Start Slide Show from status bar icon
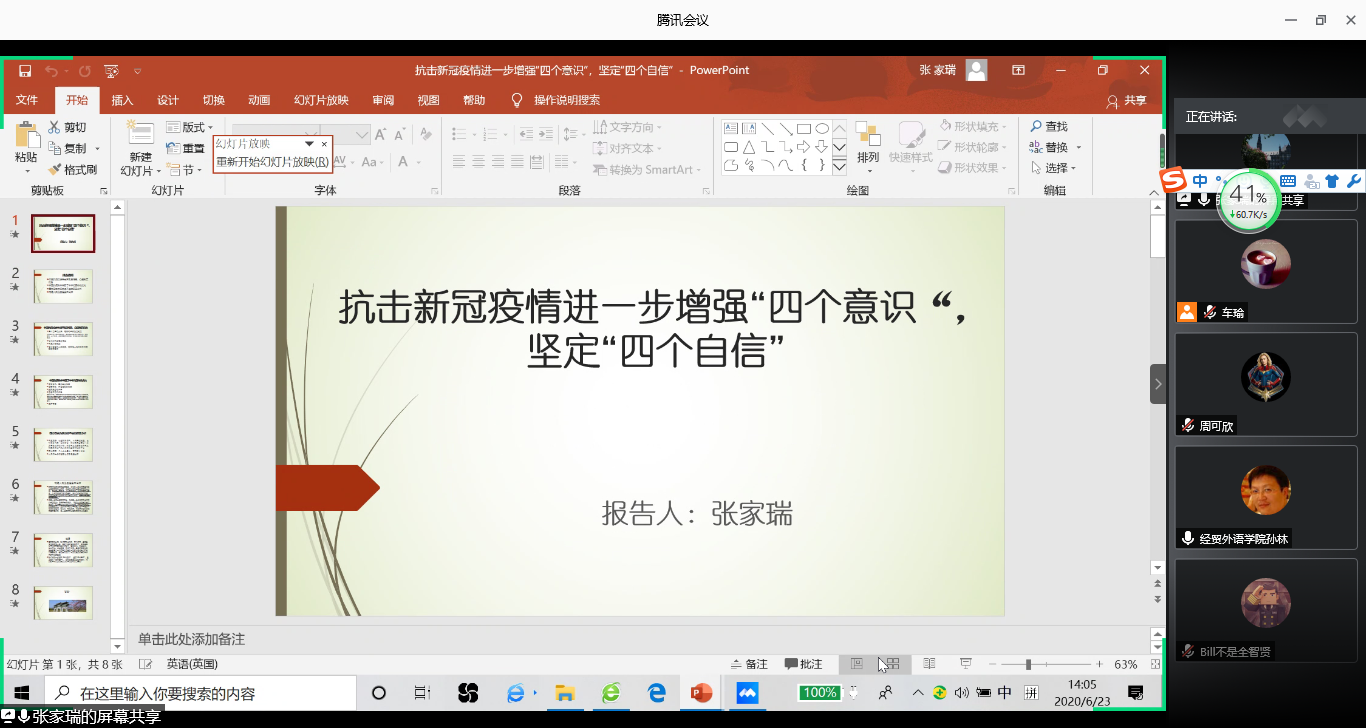This screenshot has width=1366, height=728. (x=965, y=664)
